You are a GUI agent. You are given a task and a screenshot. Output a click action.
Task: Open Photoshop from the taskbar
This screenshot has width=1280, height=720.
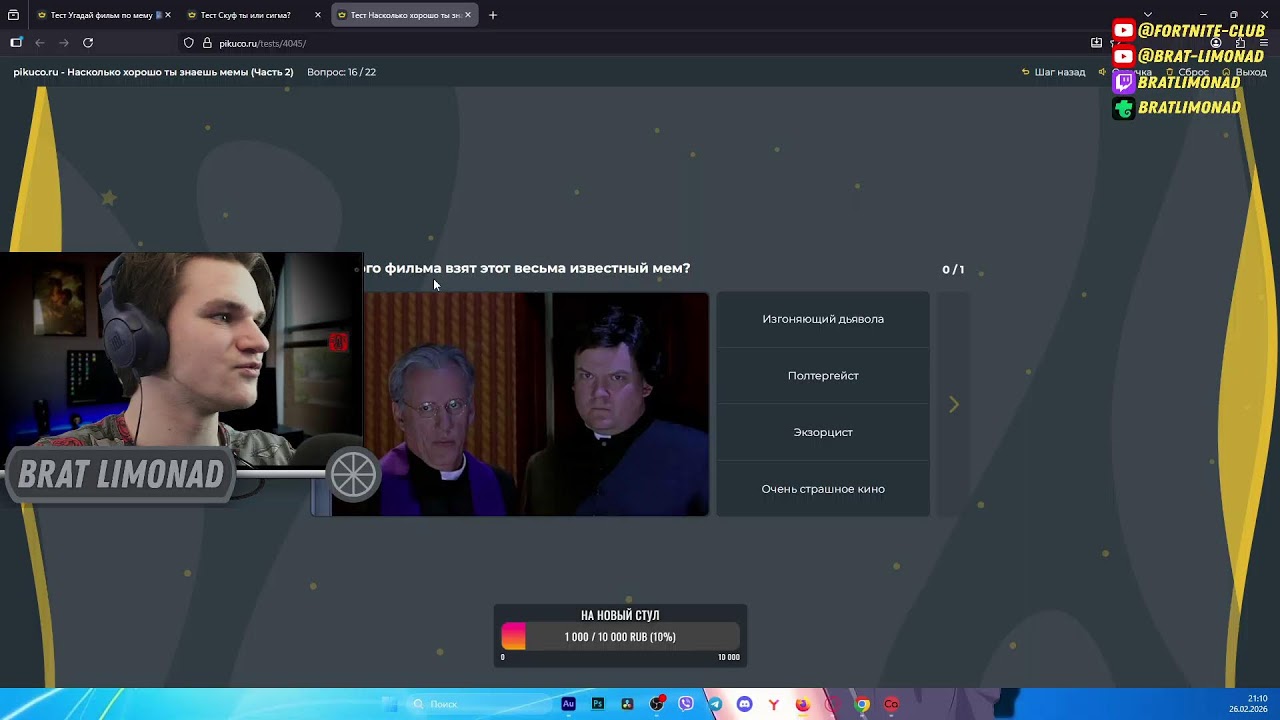[598, 704]
